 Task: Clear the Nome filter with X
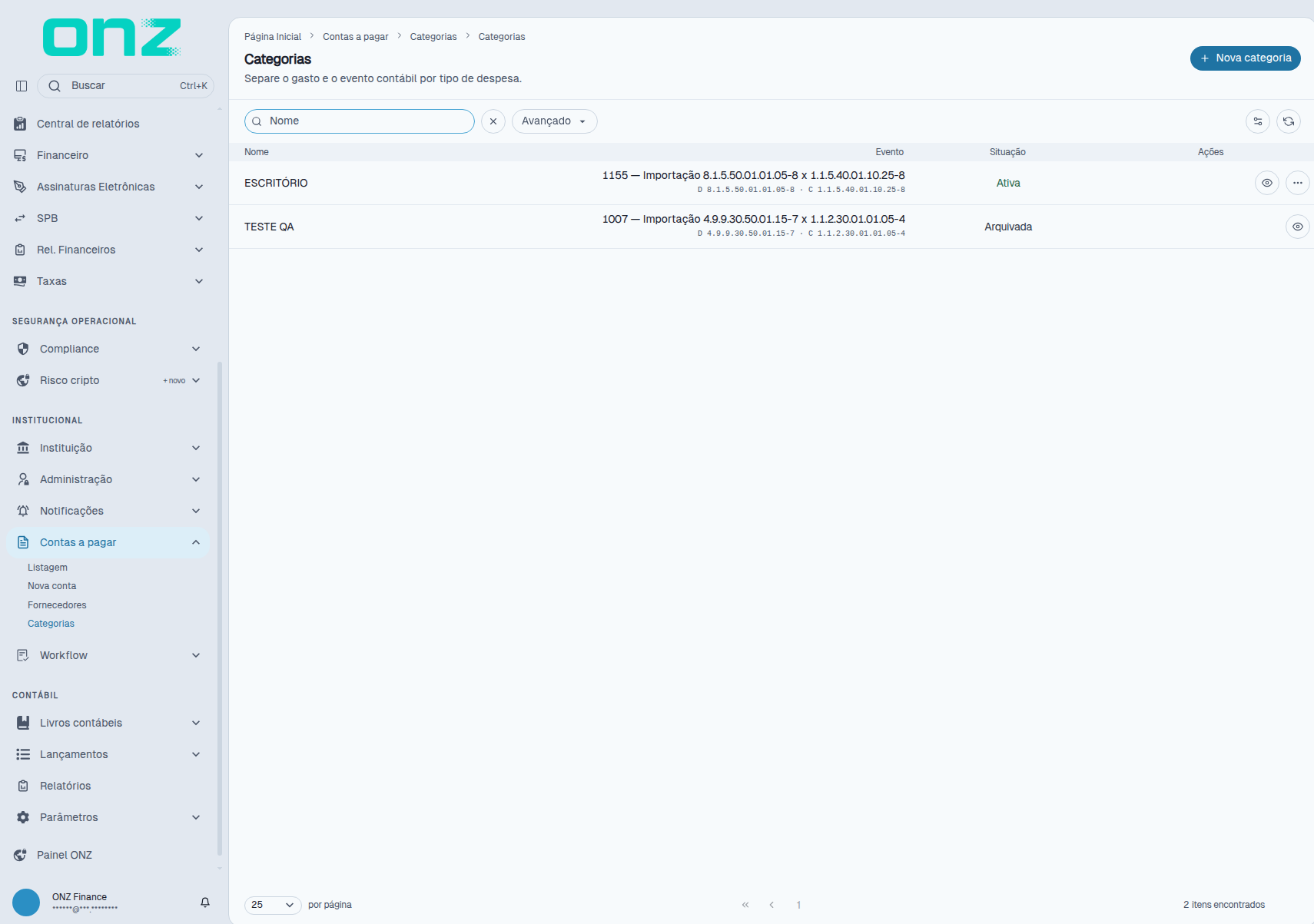[x=493, y=121]
